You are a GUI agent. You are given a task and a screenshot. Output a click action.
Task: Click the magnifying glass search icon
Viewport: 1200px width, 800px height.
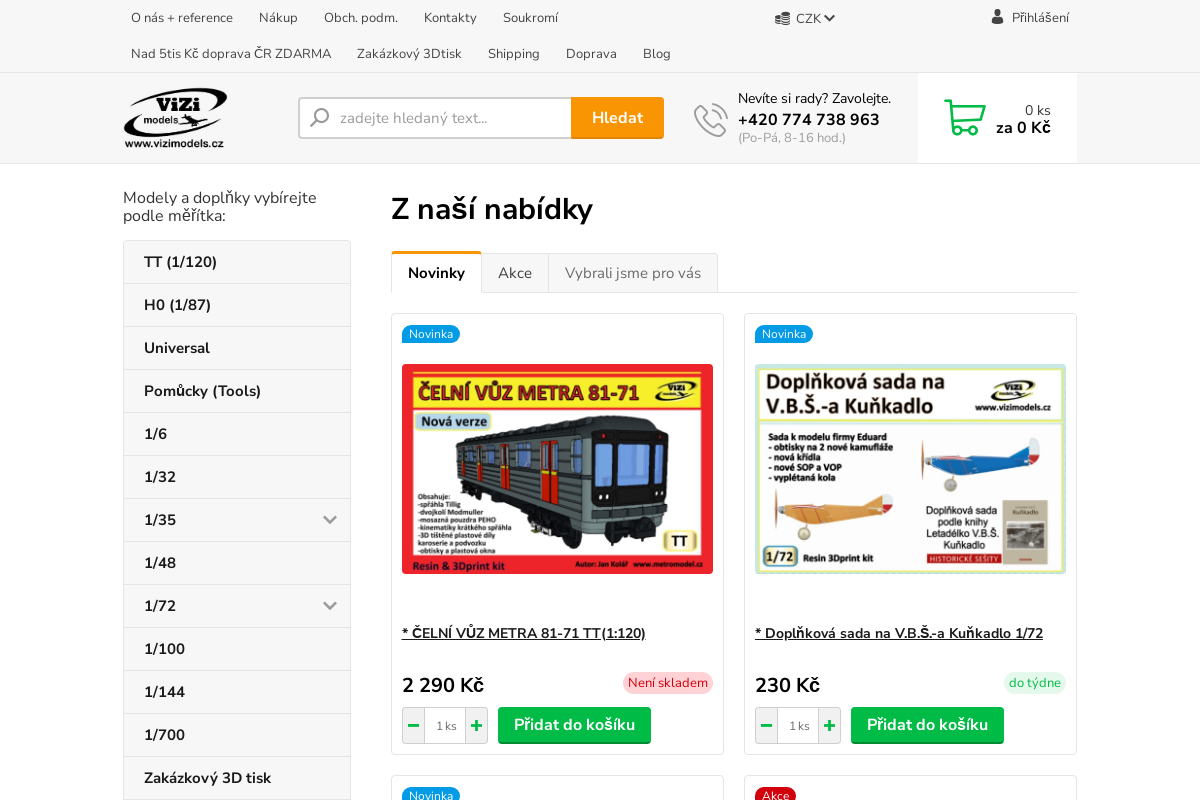coord(318,117)
